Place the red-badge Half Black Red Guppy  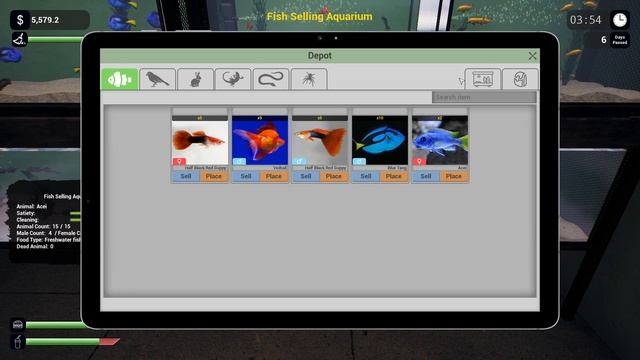point(213,176)
